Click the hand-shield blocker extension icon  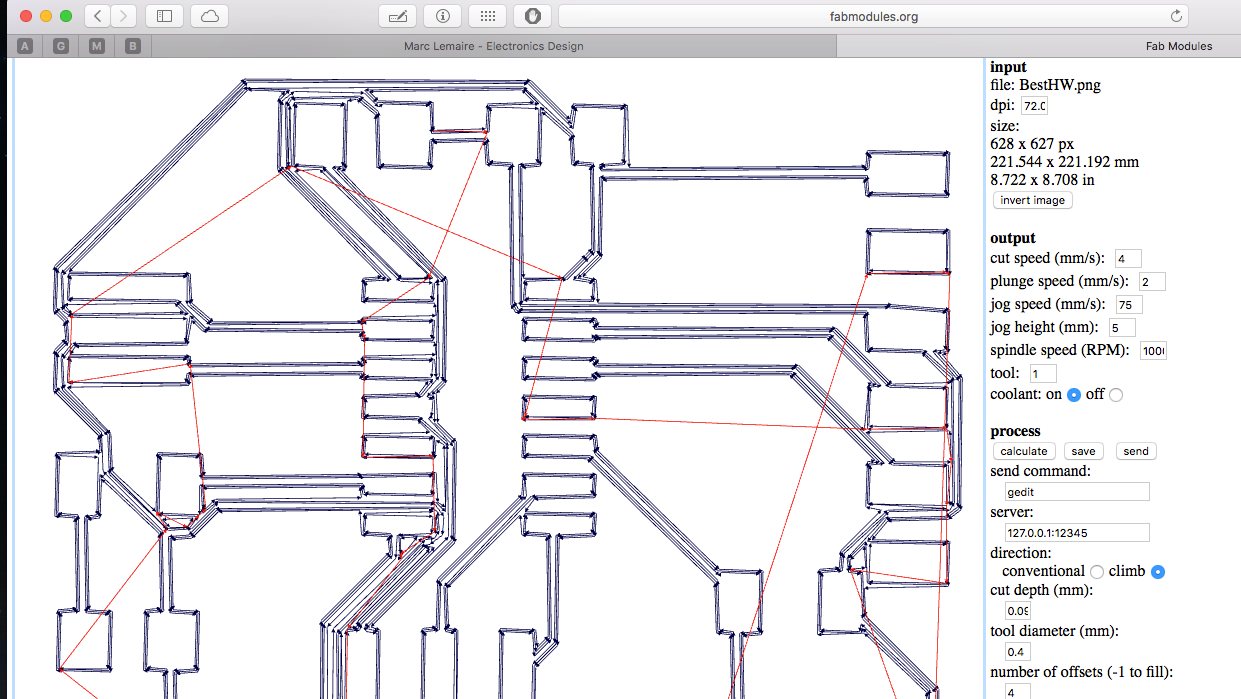(x=533, y=16)
